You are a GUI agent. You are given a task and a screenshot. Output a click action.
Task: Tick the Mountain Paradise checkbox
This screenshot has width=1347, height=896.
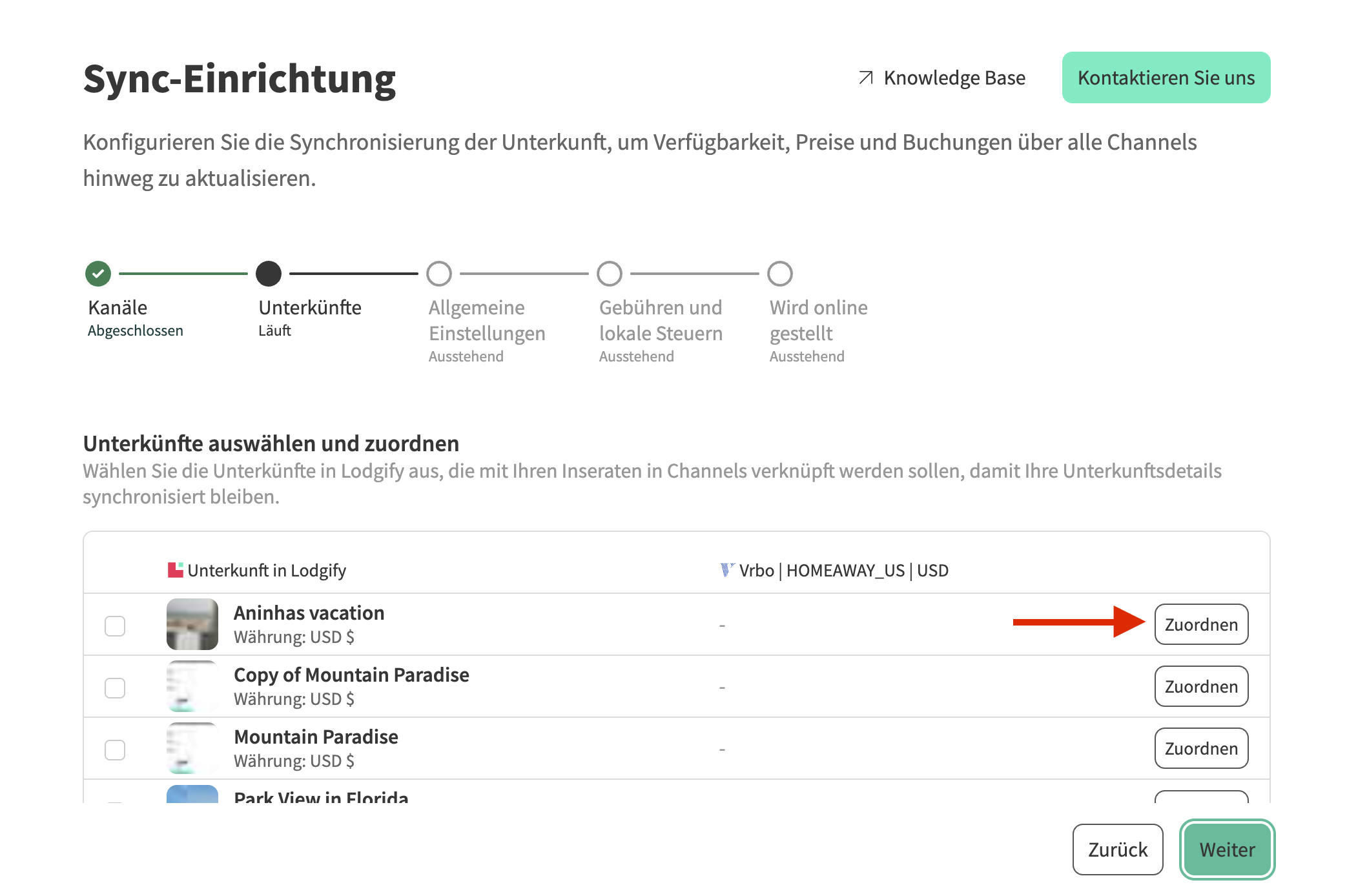pos(115,749)
